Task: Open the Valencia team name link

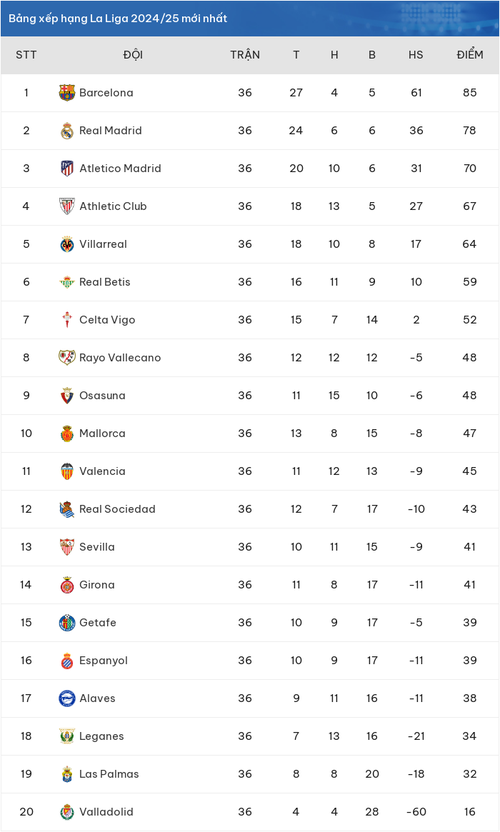Action: click(102, 471)
